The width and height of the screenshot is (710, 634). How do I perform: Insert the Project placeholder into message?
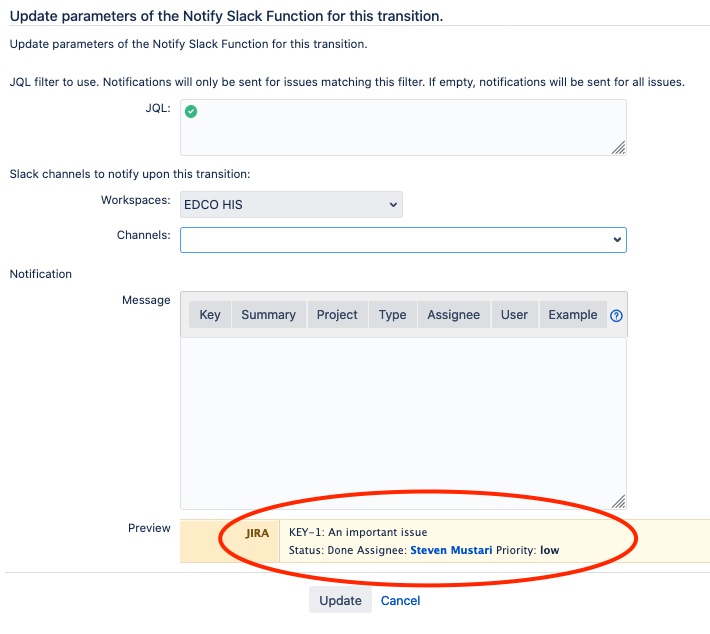click(337, 315)
